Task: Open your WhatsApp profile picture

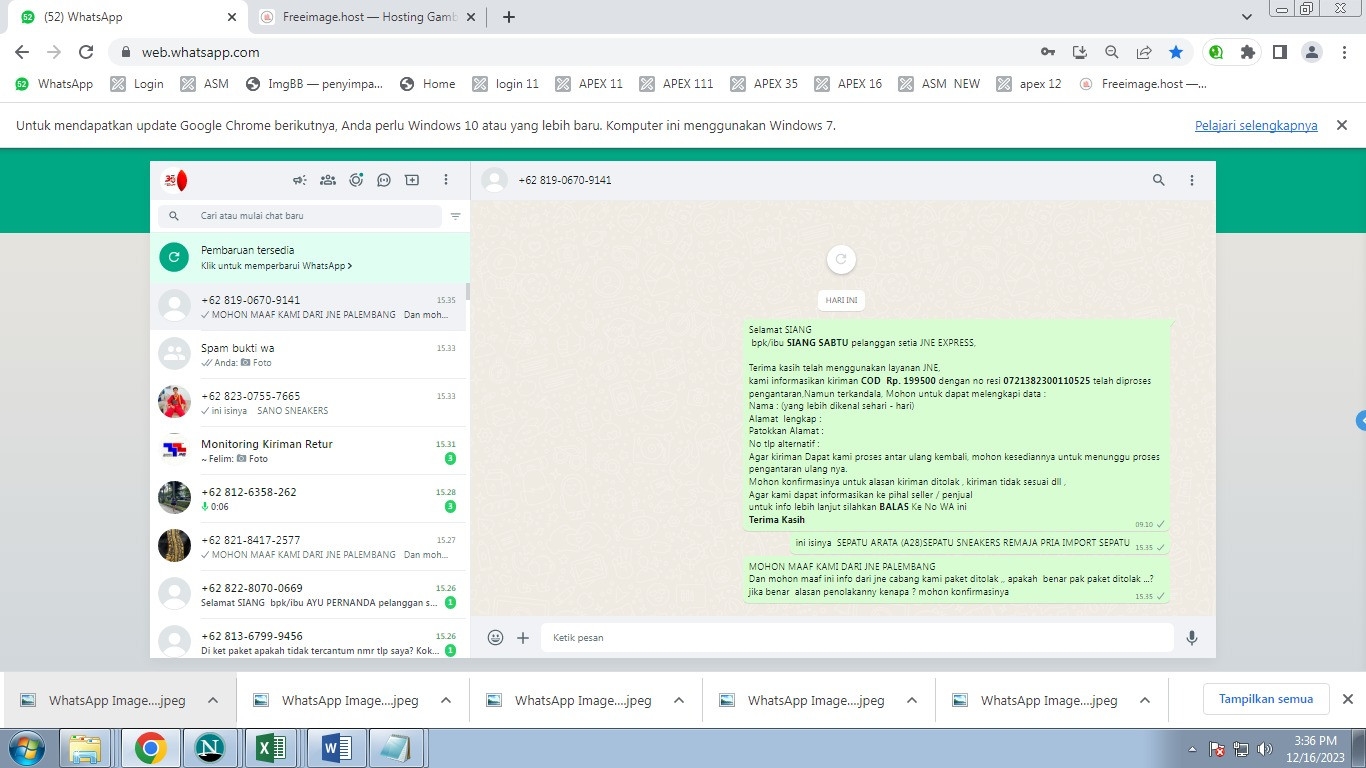Action: (x=175, y=180)
